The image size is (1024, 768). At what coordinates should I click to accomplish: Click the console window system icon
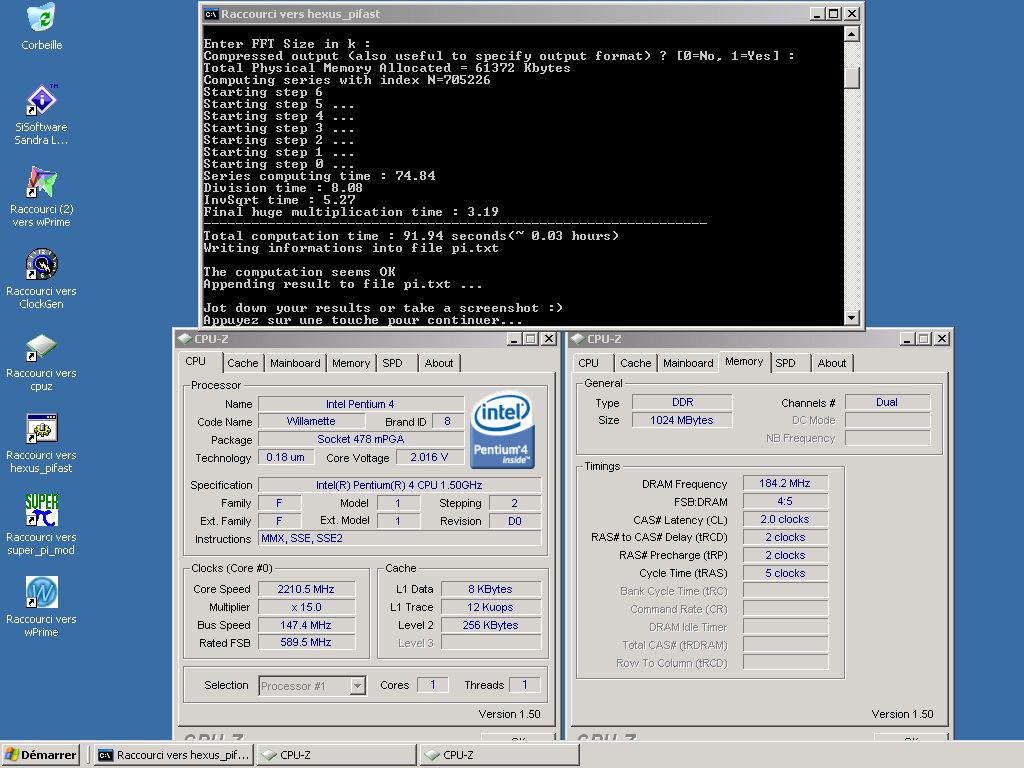(x=211, y=14)
